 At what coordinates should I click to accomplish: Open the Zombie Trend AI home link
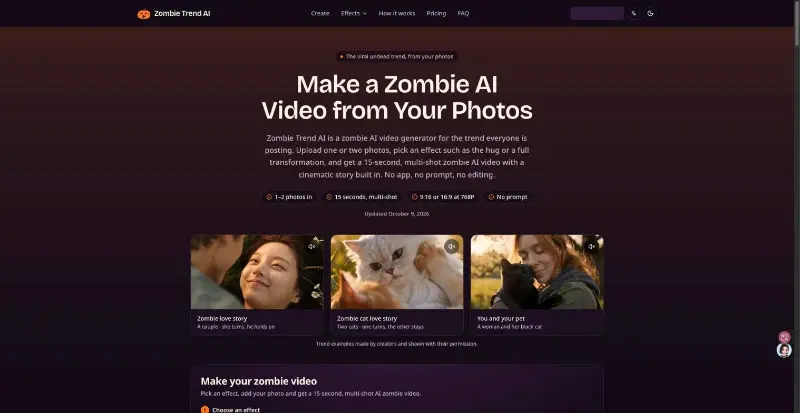point(174,14)
